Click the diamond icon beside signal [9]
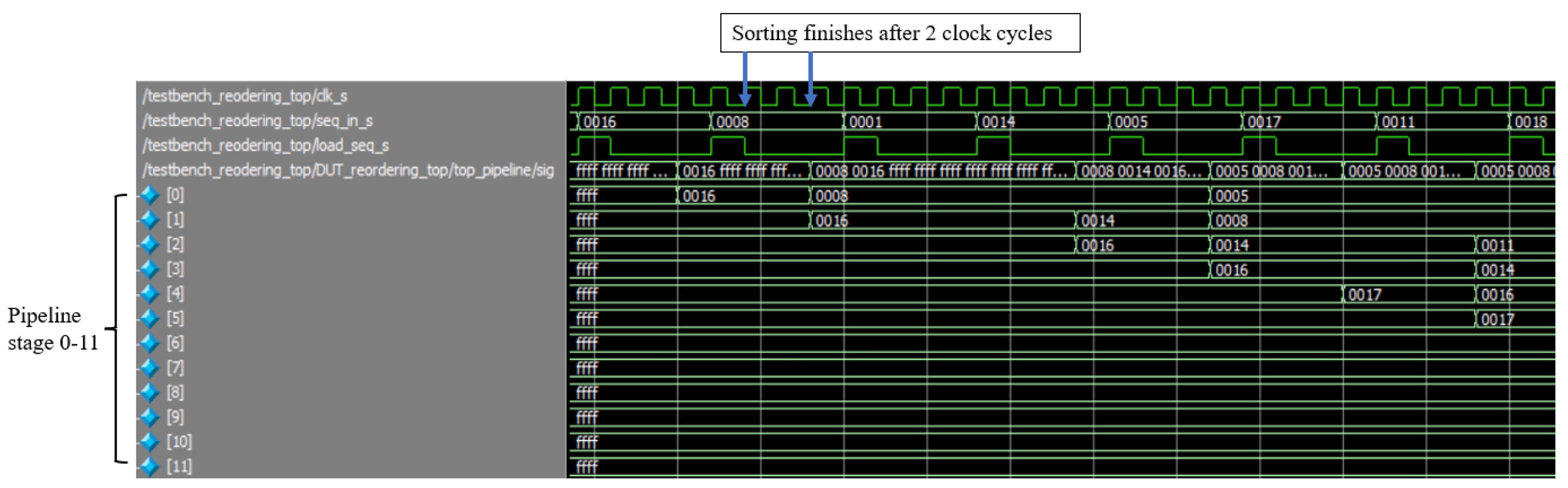 [x=149, y=417]
